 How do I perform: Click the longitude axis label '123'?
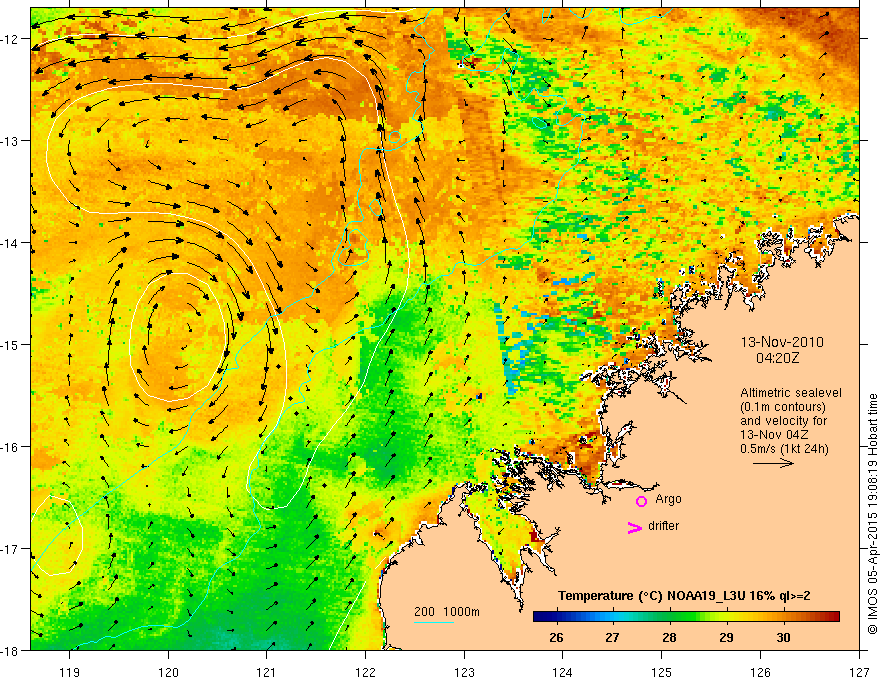464,672
